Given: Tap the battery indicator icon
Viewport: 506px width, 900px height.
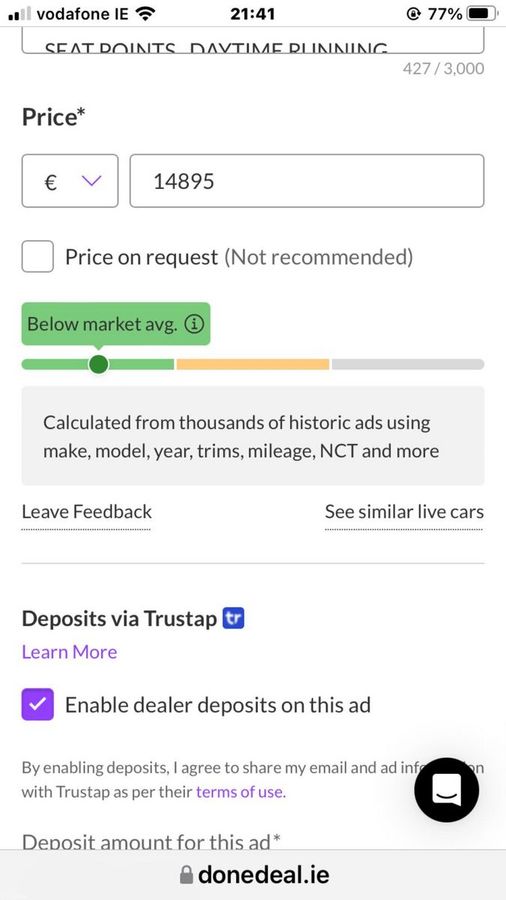Looking at the screenshot, I should click(x=482, y=14).
